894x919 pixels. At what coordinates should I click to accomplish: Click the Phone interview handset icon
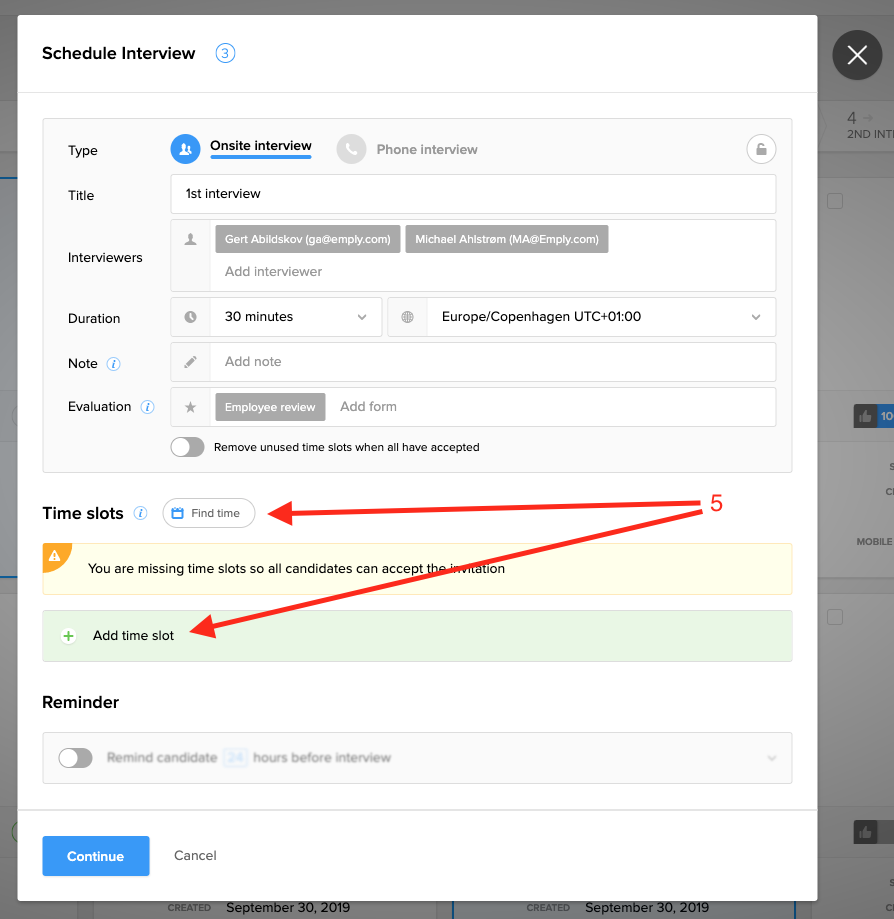pos(351,149)
